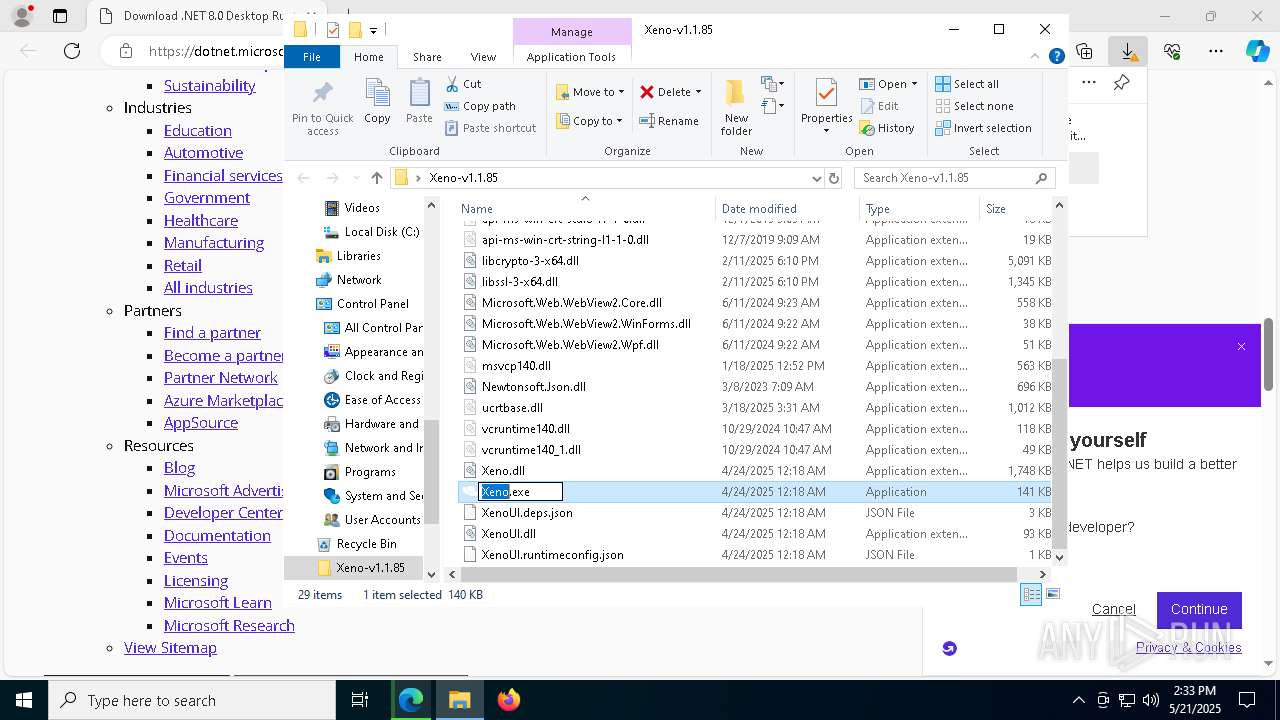This screenshot has height=720, width=1280.
Task: Open Task View on taskbar
Action: tap(360, 700)
